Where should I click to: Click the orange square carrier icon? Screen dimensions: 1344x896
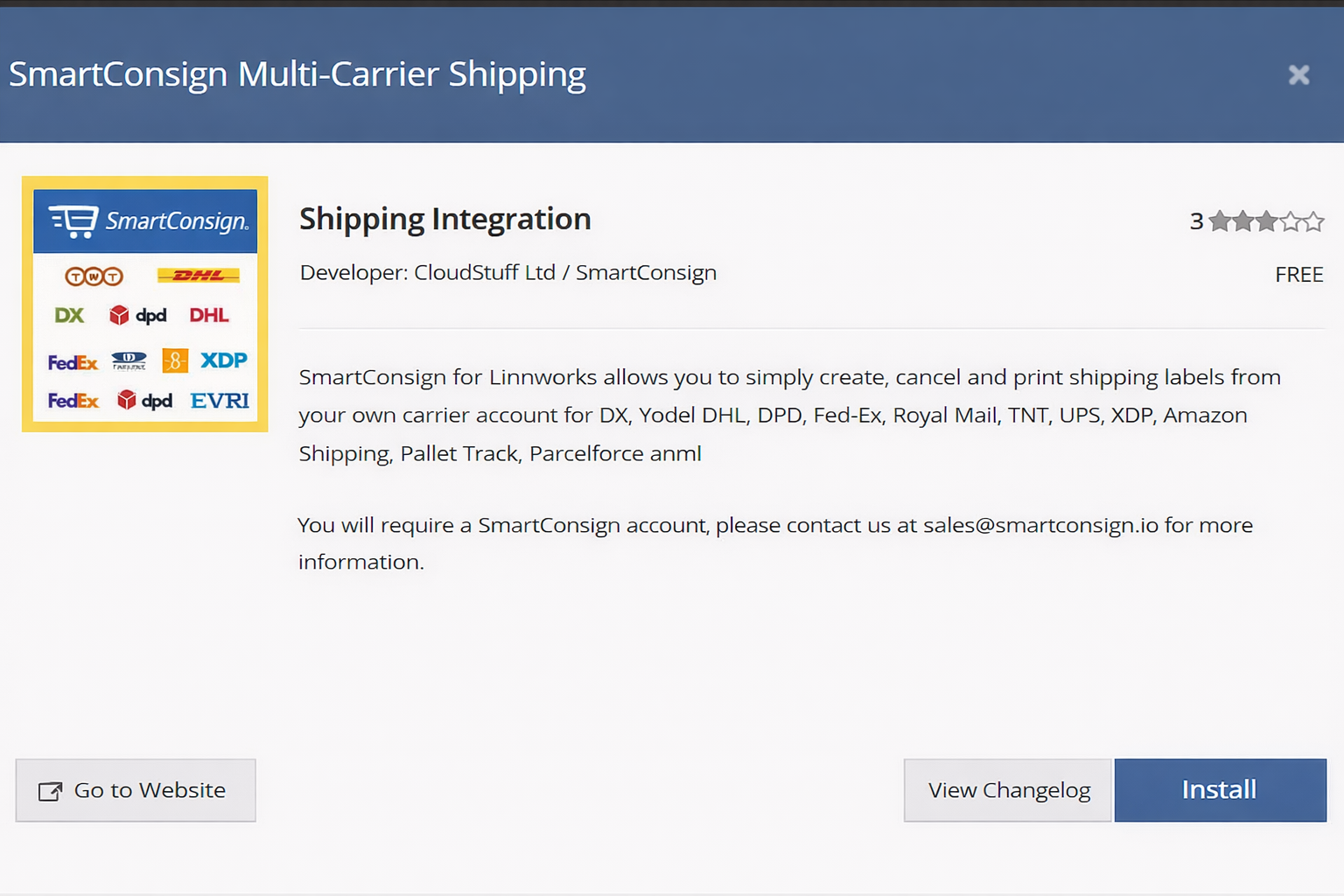pyautogui.click(x=175, y=360)
